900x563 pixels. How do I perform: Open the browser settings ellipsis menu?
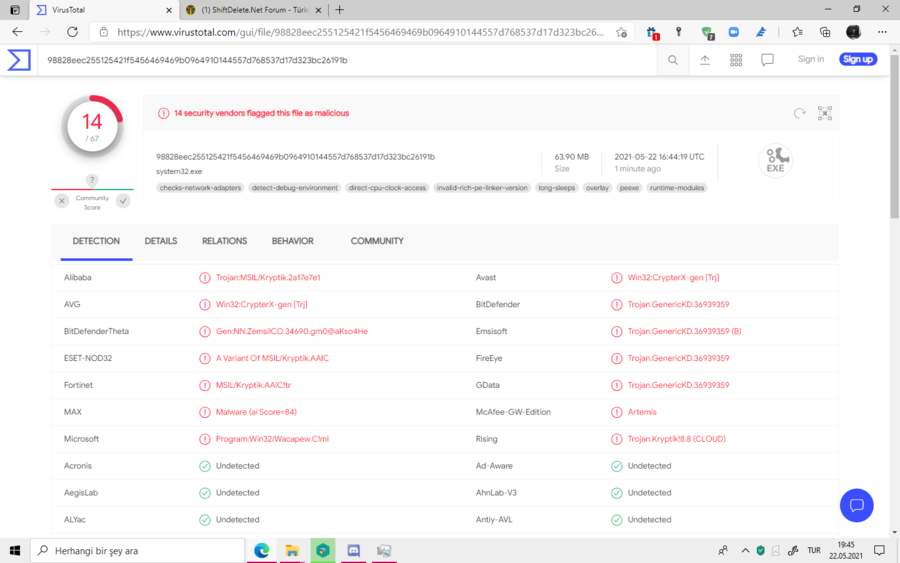pos(882,32)
